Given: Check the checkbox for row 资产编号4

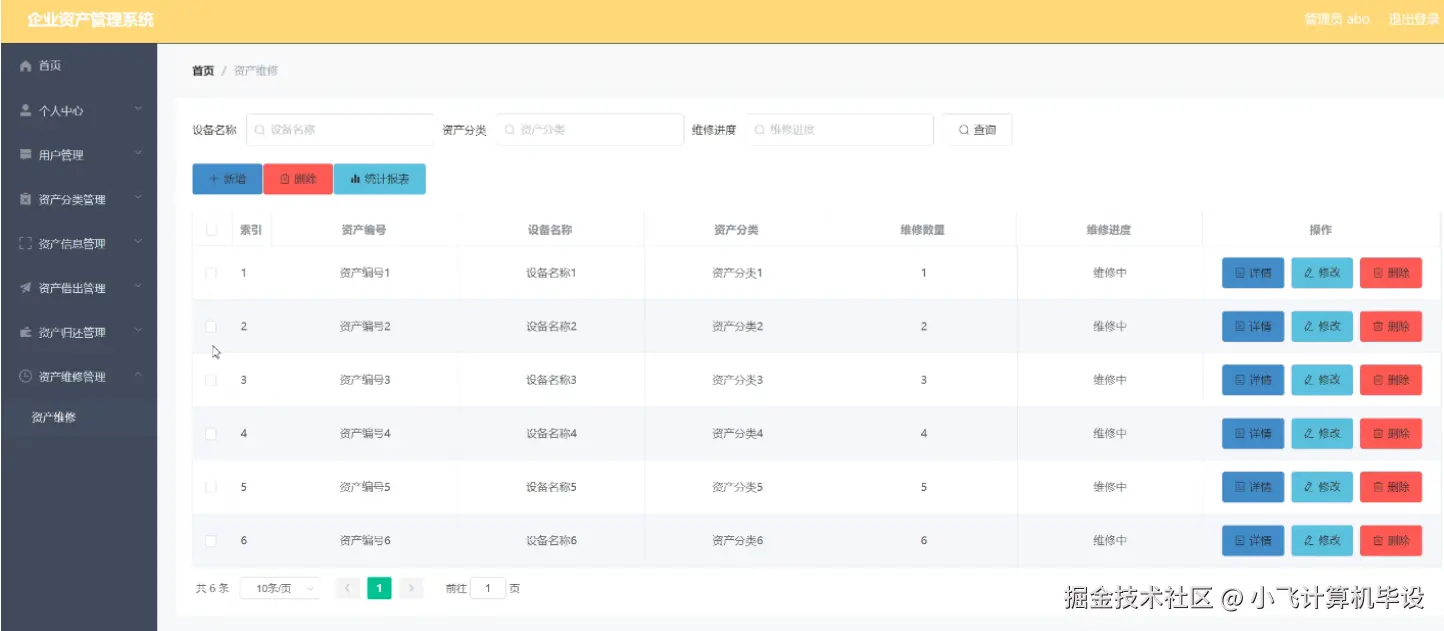Looking at the screenshot, I should [211, 434].
